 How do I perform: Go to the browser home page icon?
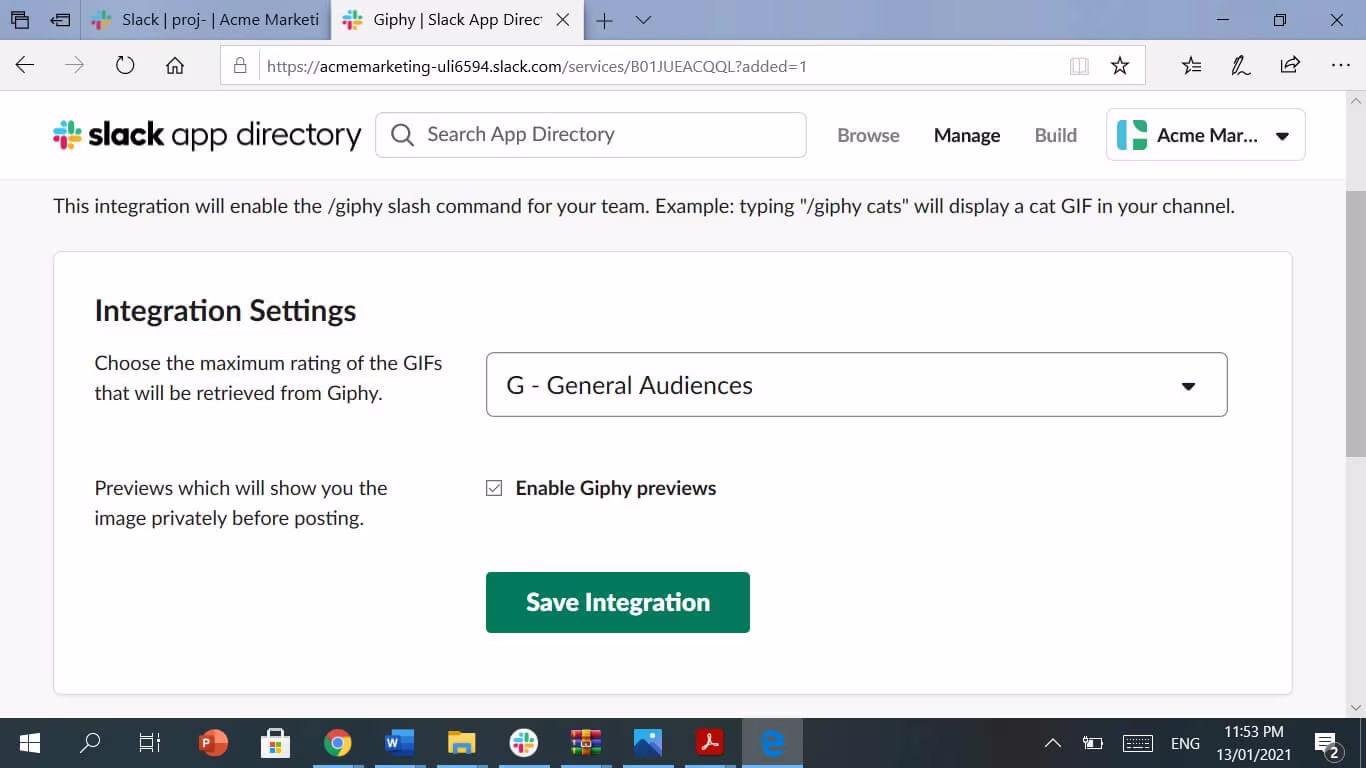[x=175, y=66]
